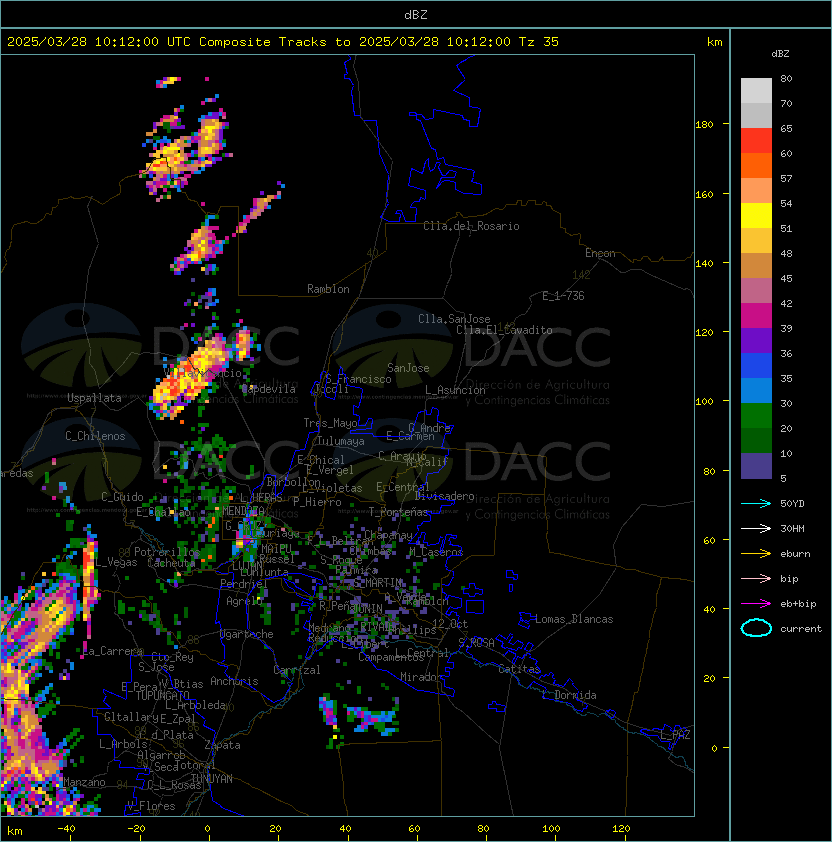
Task: Pick the orange 57–60 dBZ swatch
Action: point(756,166)
